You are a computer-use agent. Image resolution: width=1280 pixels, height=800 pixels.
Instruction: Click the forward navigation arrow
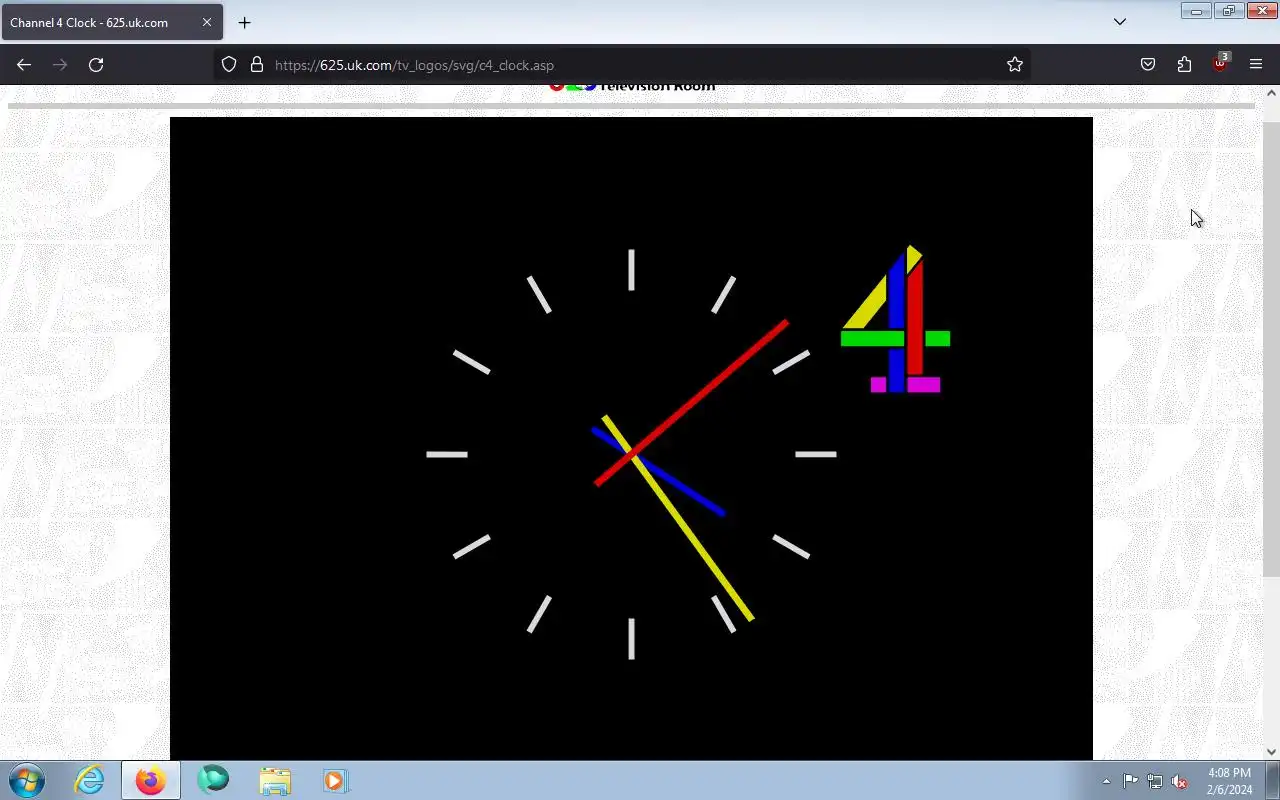(x=60, y=65)
